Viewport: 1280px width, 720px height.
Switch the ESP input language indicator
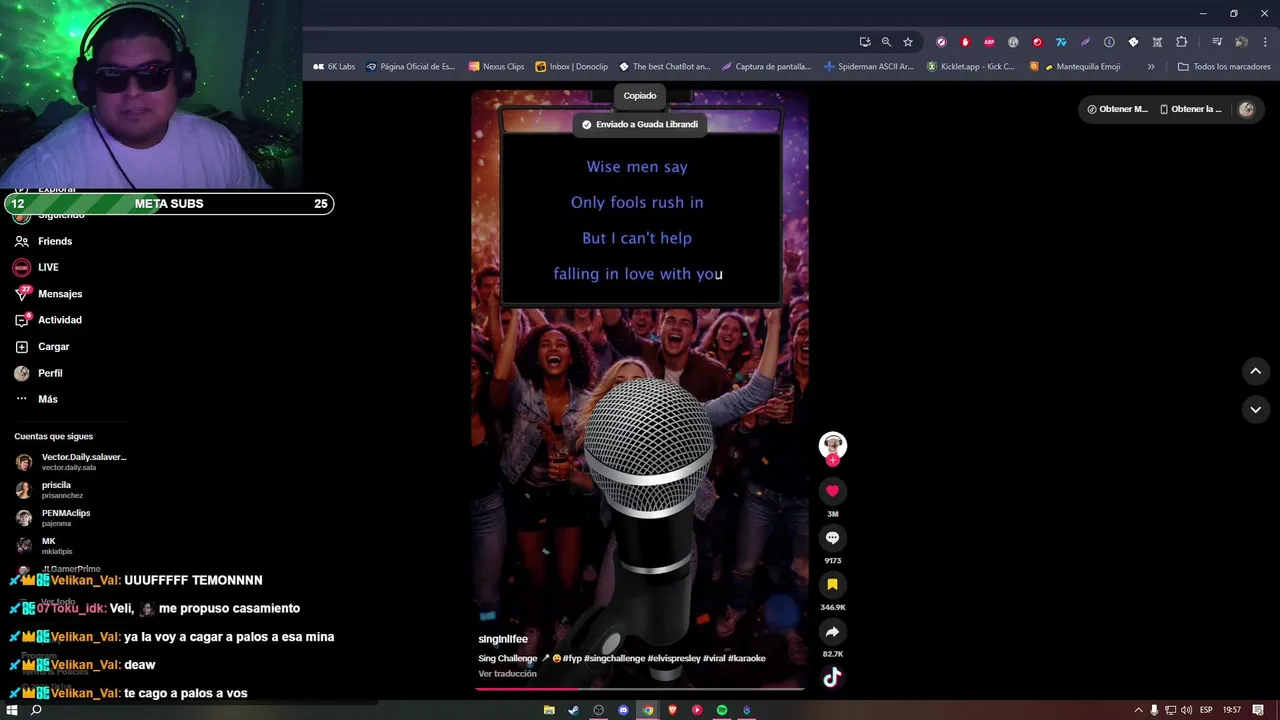(x=1206, y=710)
